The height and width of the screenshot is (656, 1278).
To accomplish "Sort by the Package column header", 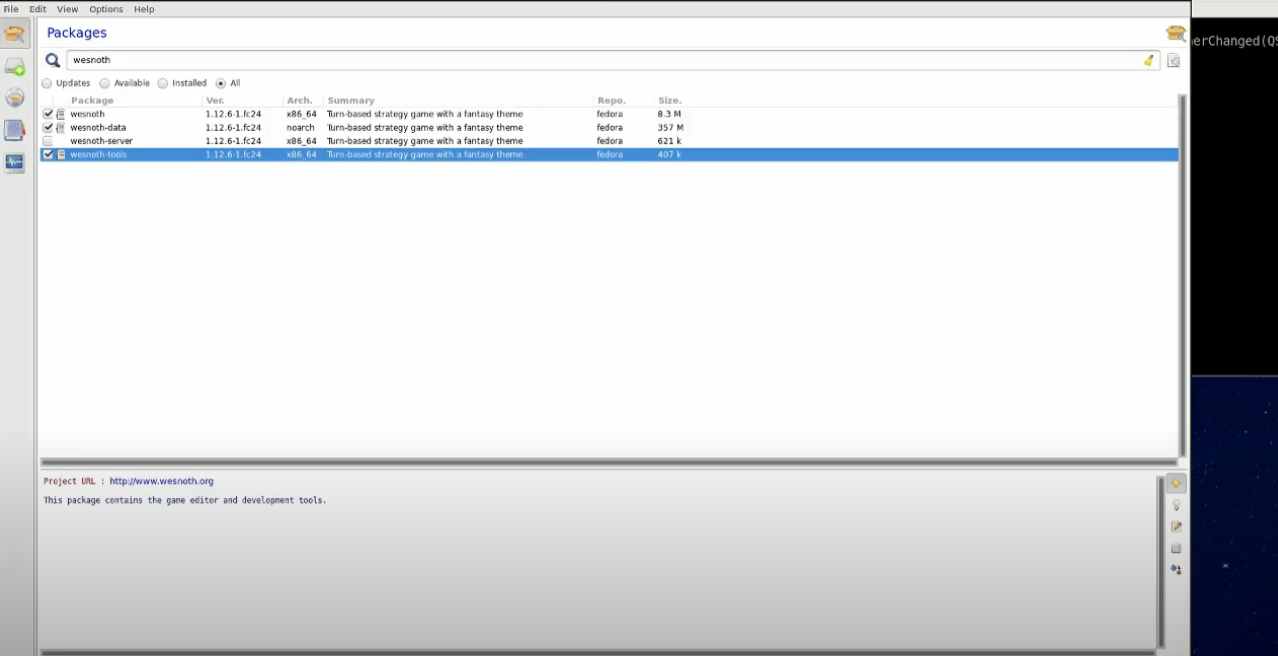I will pos(92,101).
